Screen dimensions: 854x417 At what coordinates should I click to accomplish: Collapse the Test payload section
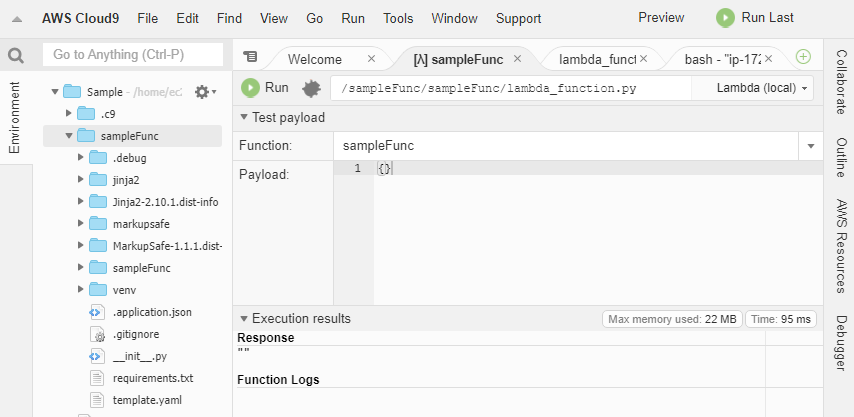pos(243,118)
